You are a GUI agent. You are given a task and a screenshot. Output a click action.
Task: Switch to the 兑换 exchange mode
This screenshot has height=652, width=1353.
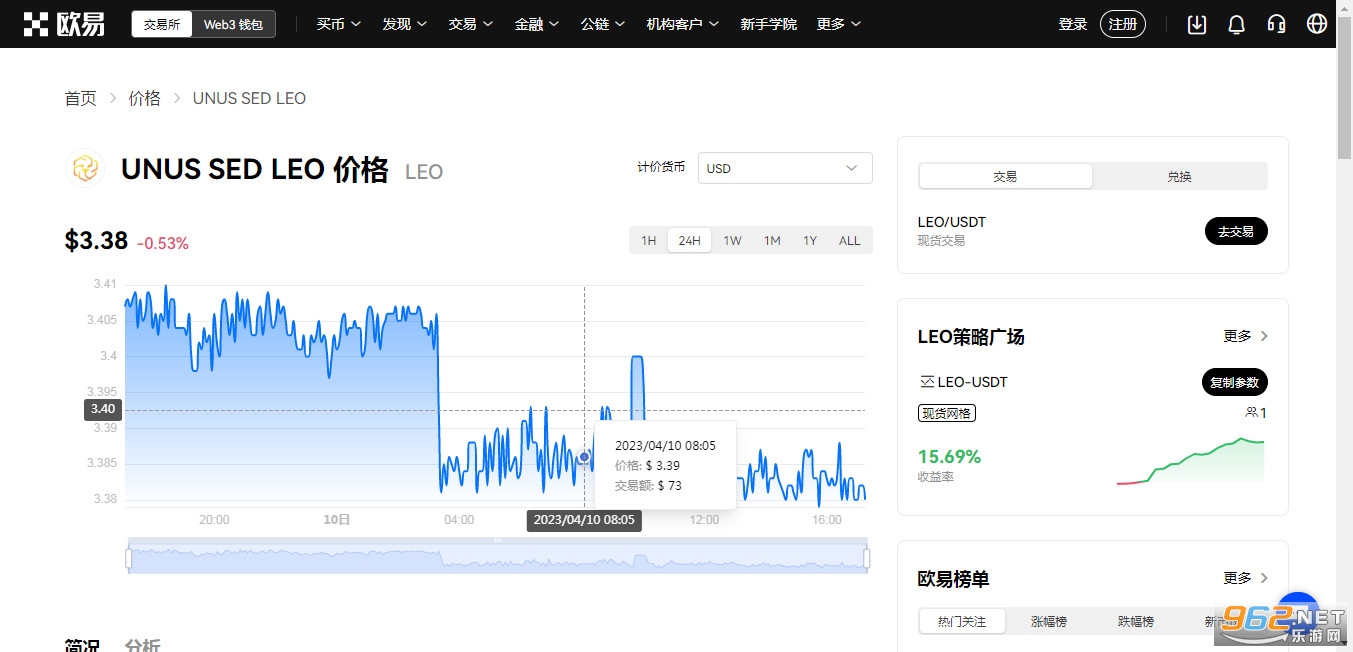point(1179,176)
